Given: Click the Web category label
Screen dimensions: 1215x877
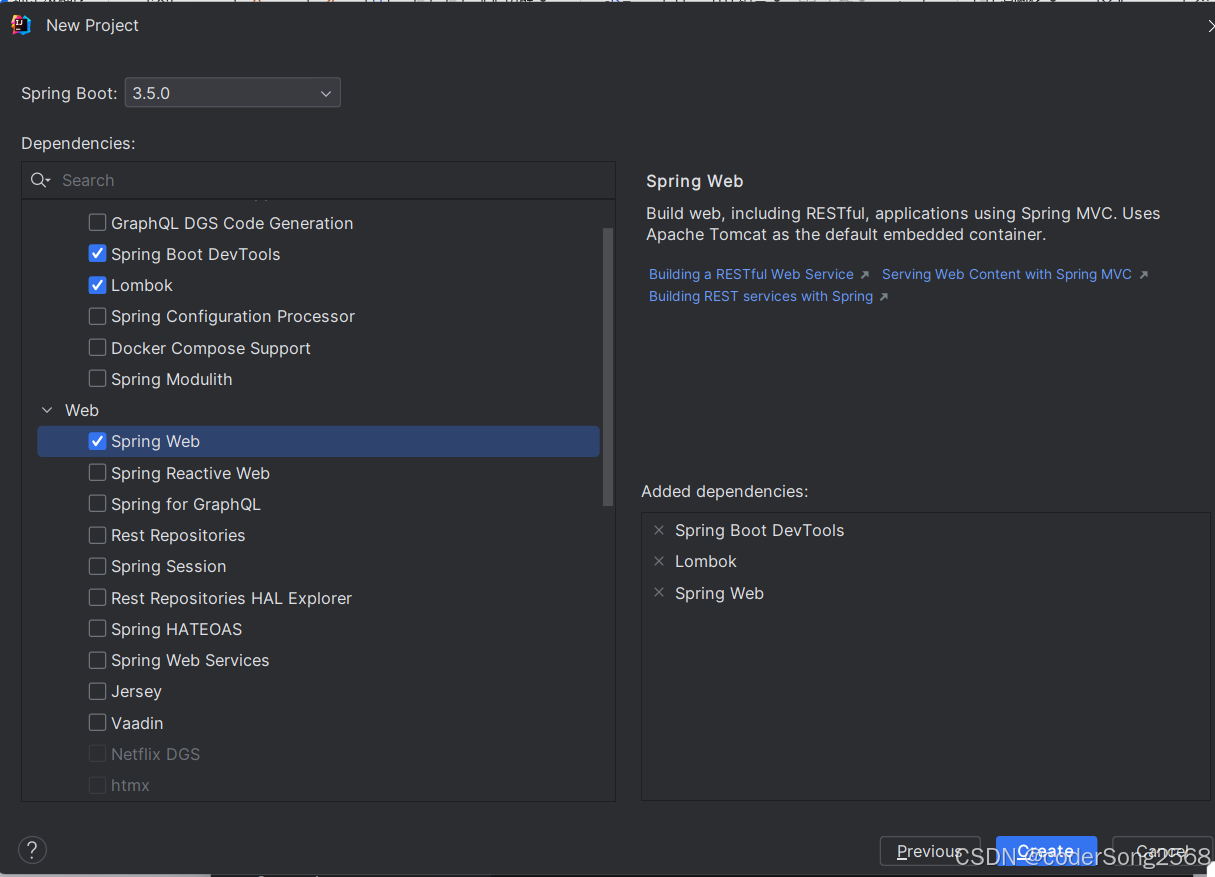Looking at the screenshot, I should point(82,410).
